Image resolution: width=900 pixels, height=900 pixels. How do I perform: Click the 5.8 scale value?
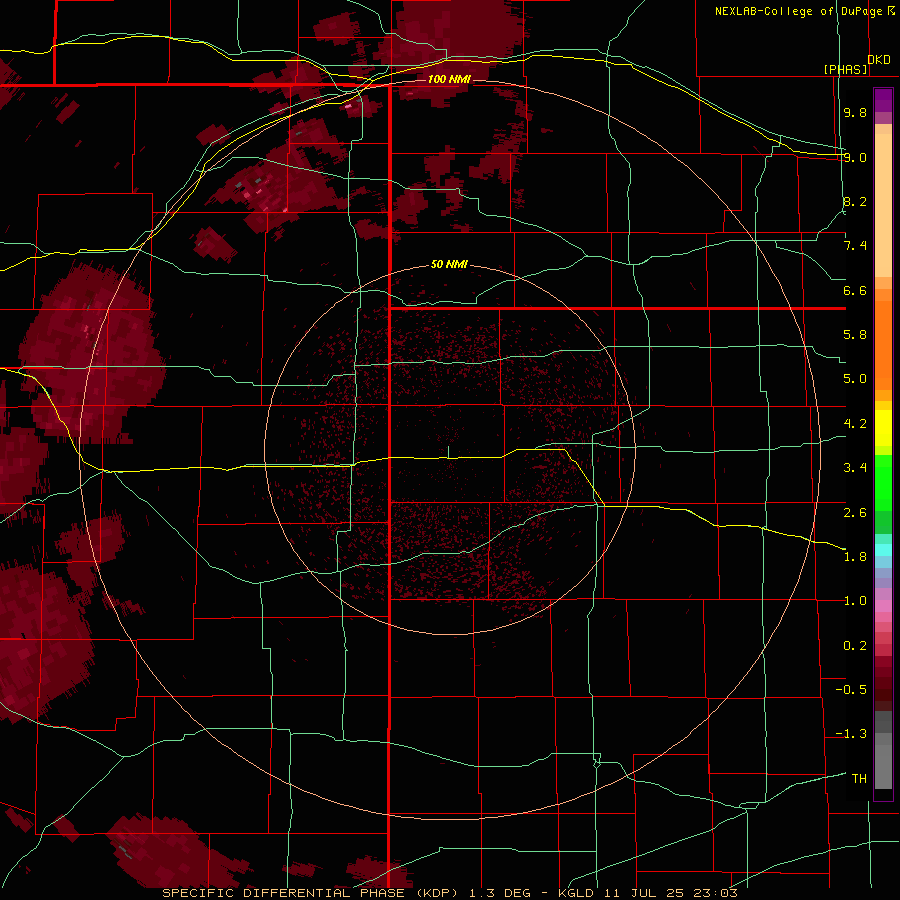(855, 335)
